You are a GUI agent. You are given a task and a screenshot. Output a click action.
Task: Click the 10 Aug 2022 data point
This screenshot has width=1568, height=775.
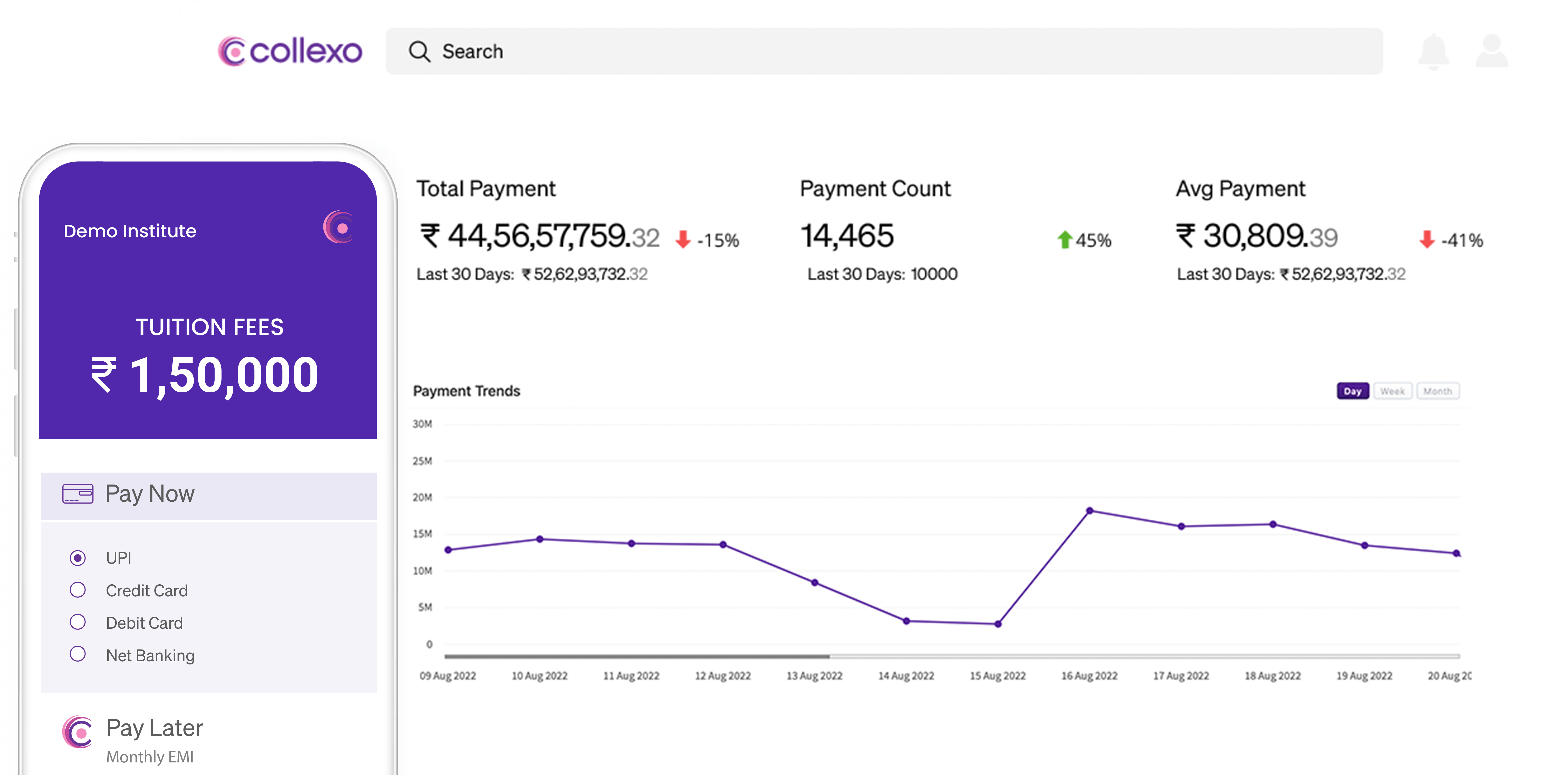tap(540, 539)
